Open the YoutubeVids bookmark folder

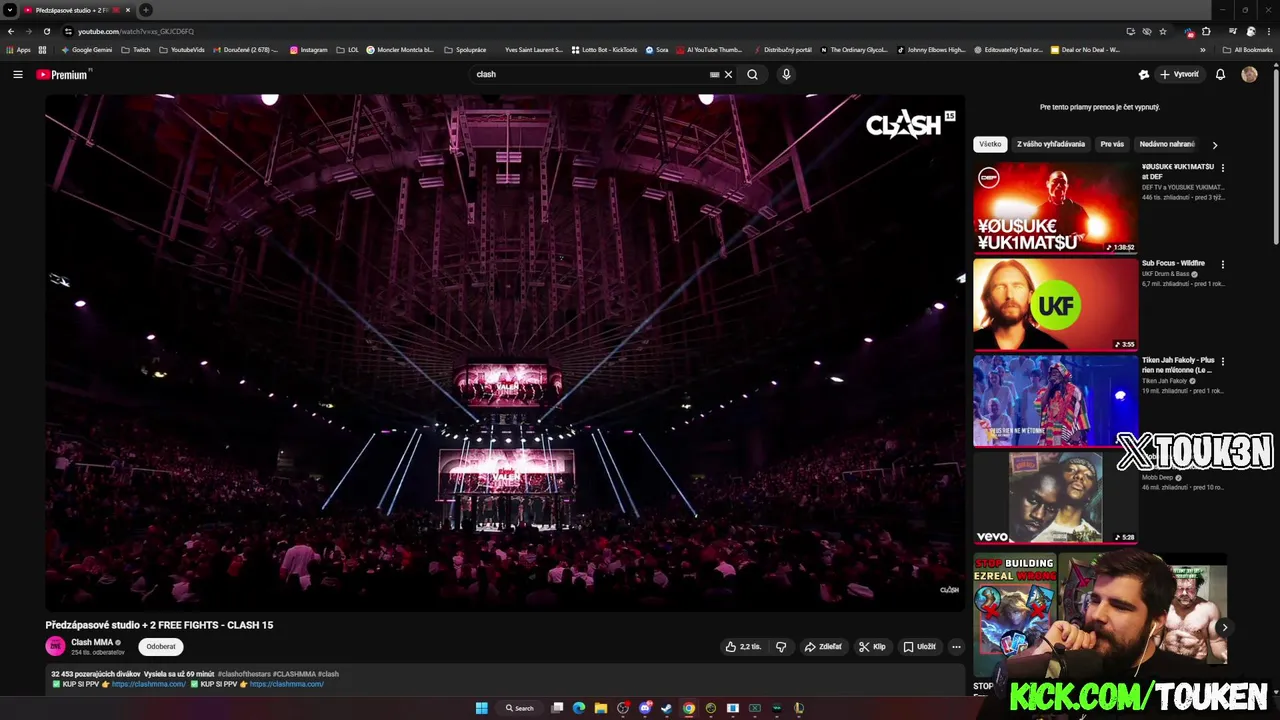182,50
